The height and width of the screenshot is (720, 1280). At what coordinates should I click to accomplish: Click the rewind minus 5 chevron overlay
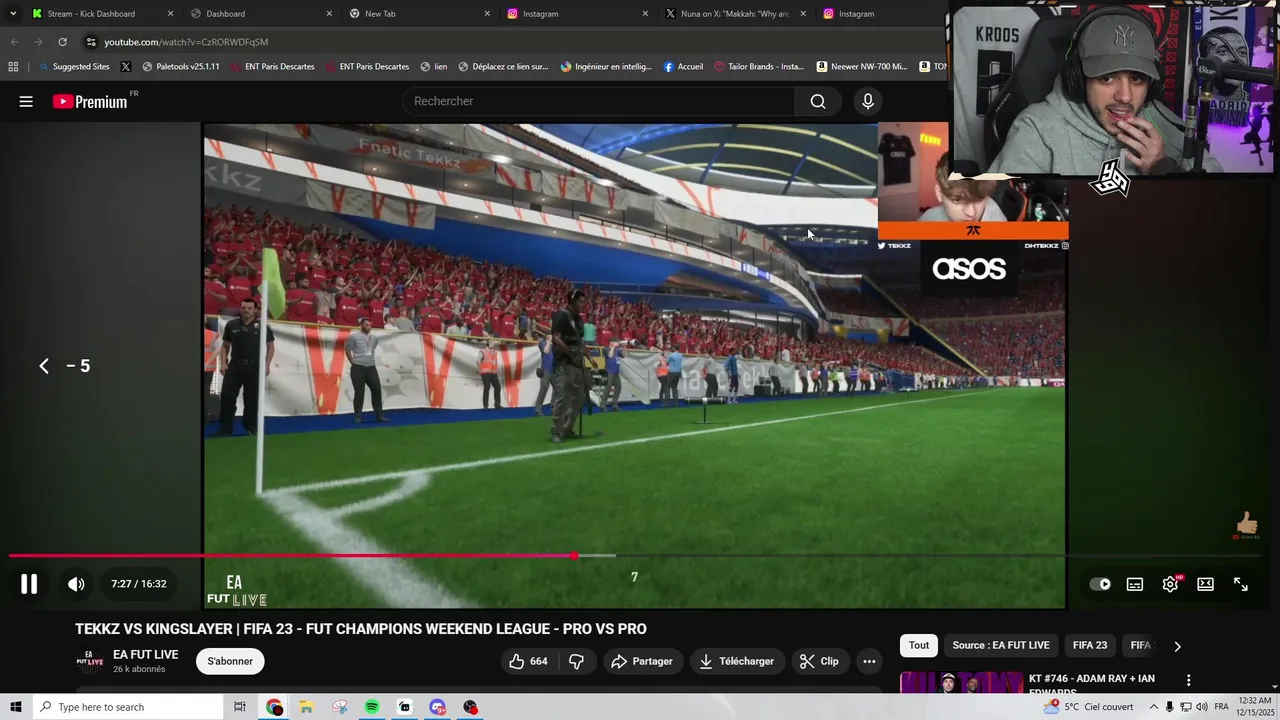click(x=44, y=366)
